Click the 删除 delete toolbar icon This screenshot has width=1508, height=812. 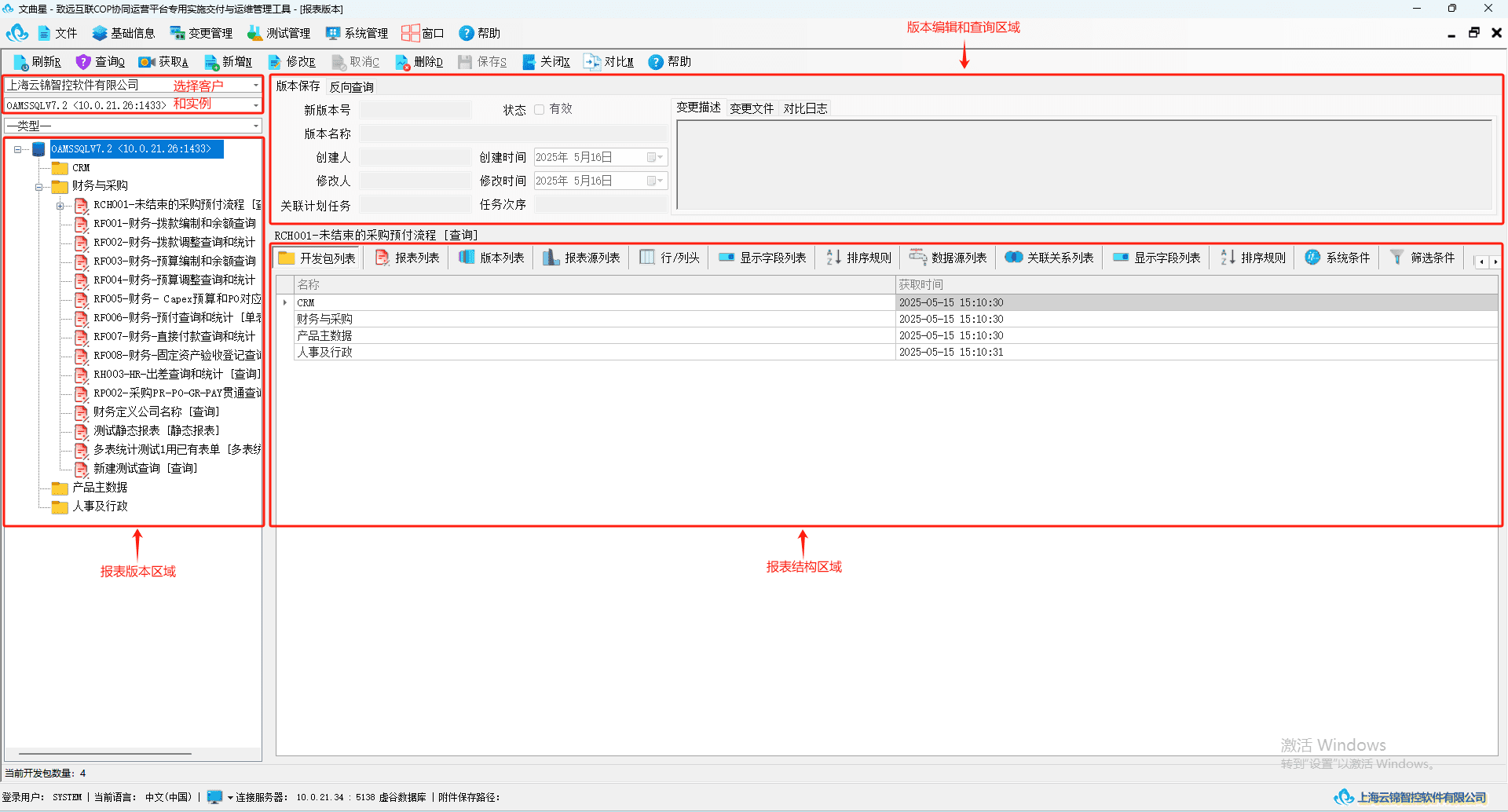point(402,62)
